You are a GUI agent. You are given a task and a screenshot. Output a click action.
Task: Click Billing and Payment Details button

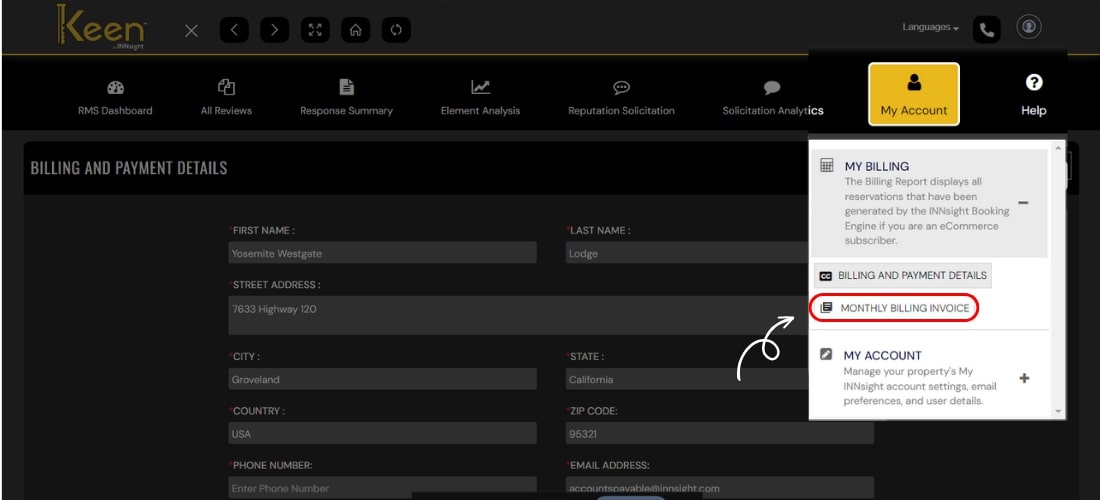point(903,275)
